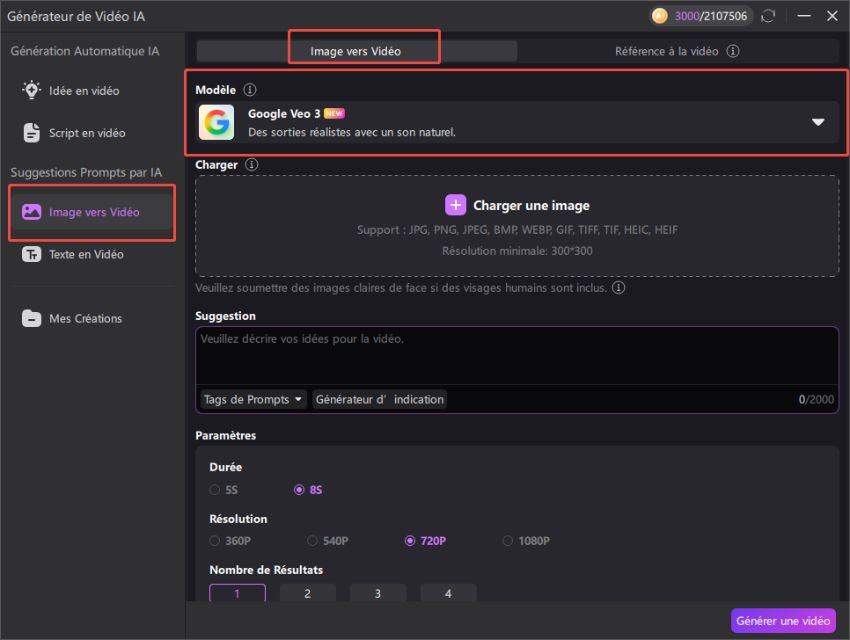The image size is (850, 640).
Task: Click the refresh credits icon
Action: [x=768, y=16]
